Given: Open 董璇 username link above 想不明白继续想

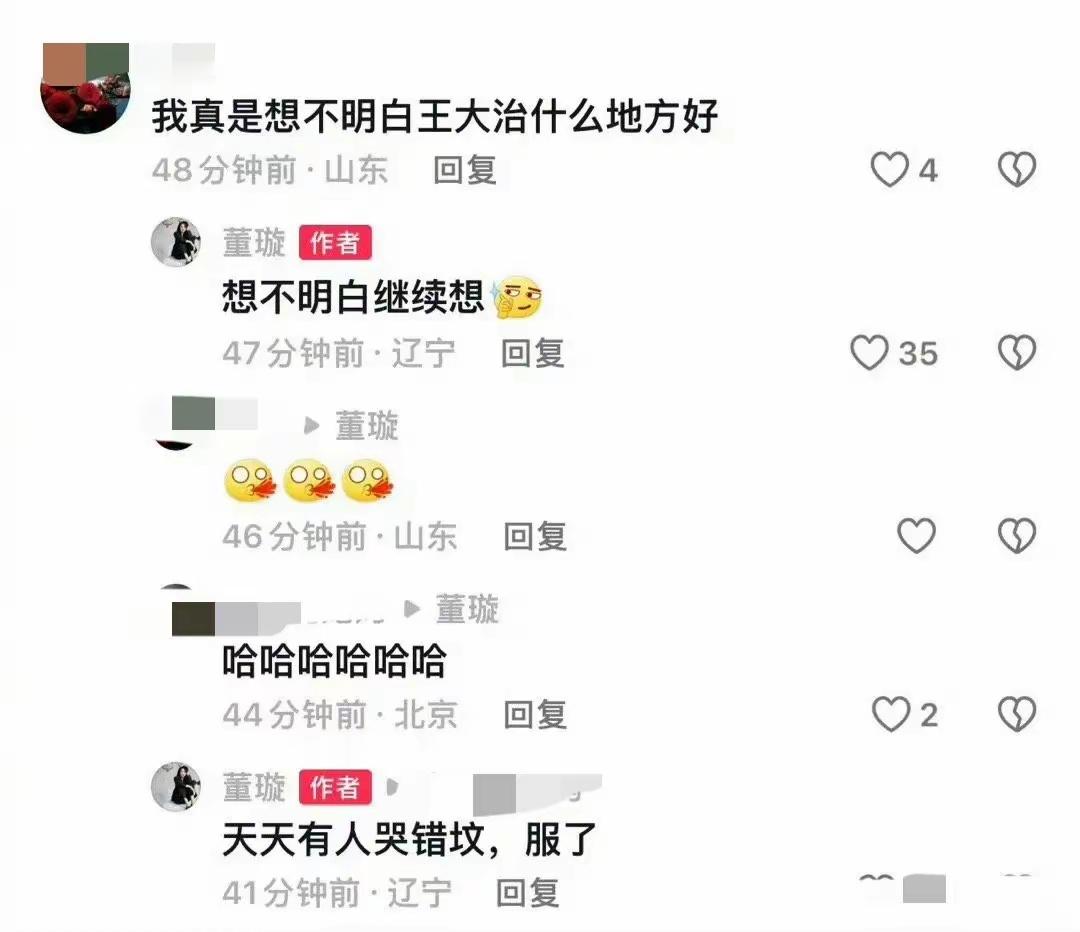Looking at the screenshot, I should (254, 242).
